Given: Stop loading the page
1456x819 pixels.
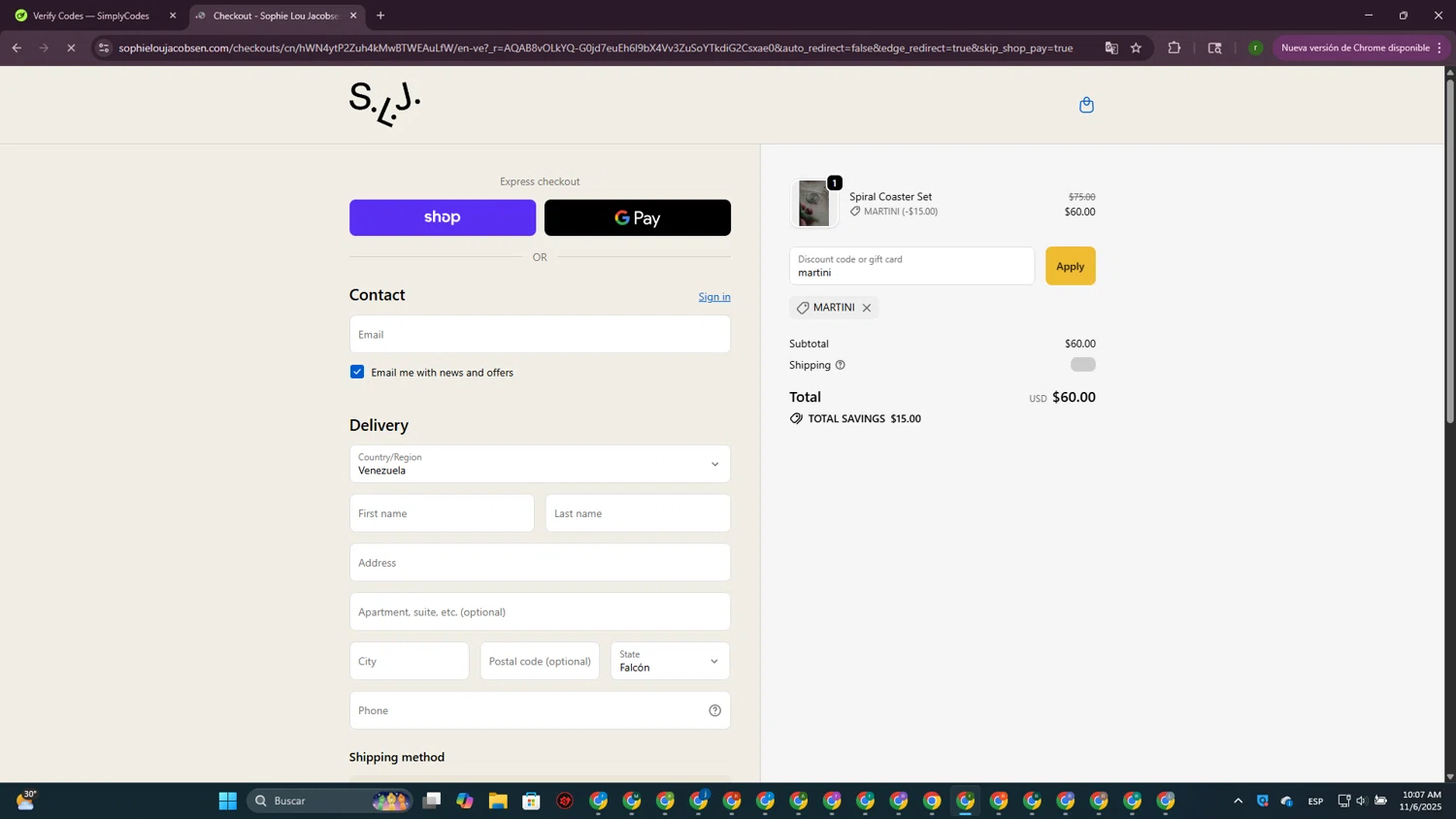Looking at the screenshot, I should tap(71, 48).
